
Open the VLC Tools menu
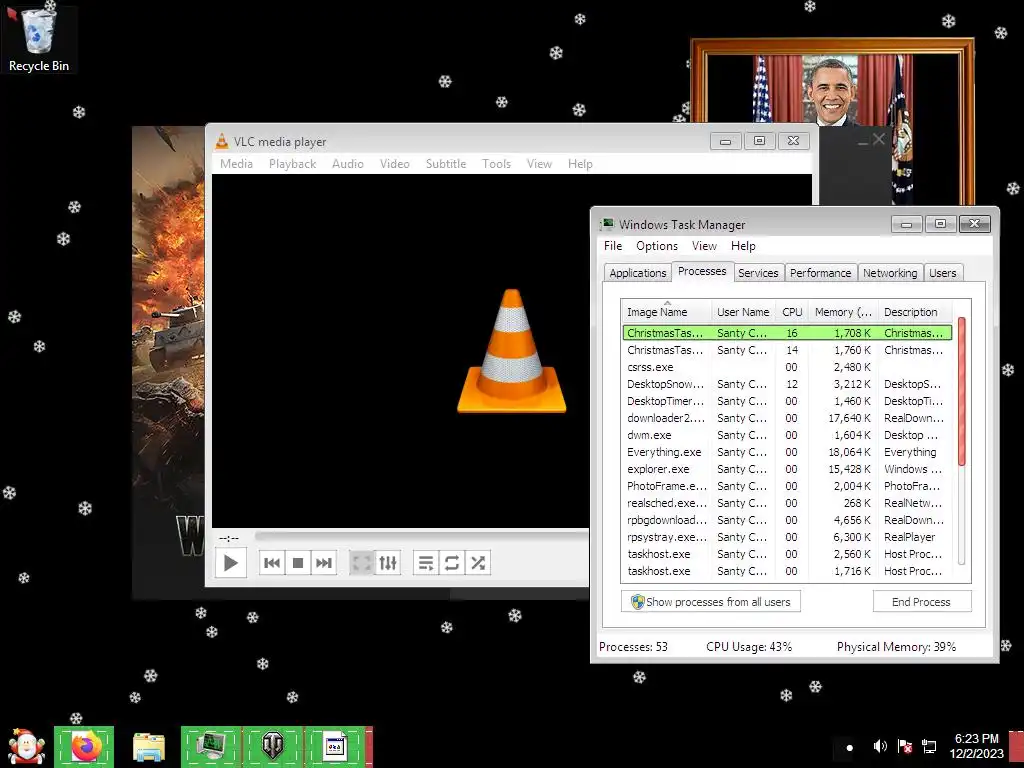pos(496,164)
